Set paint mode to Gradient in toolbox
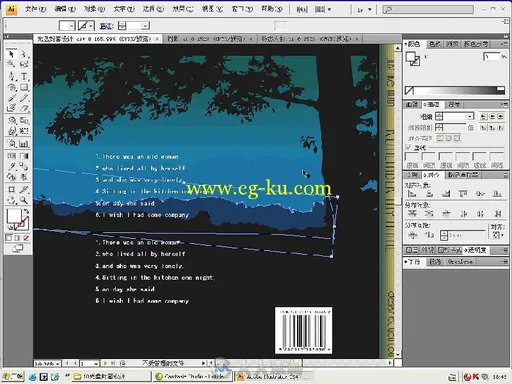This screenshot has width=512, height=384. [18, 238]
